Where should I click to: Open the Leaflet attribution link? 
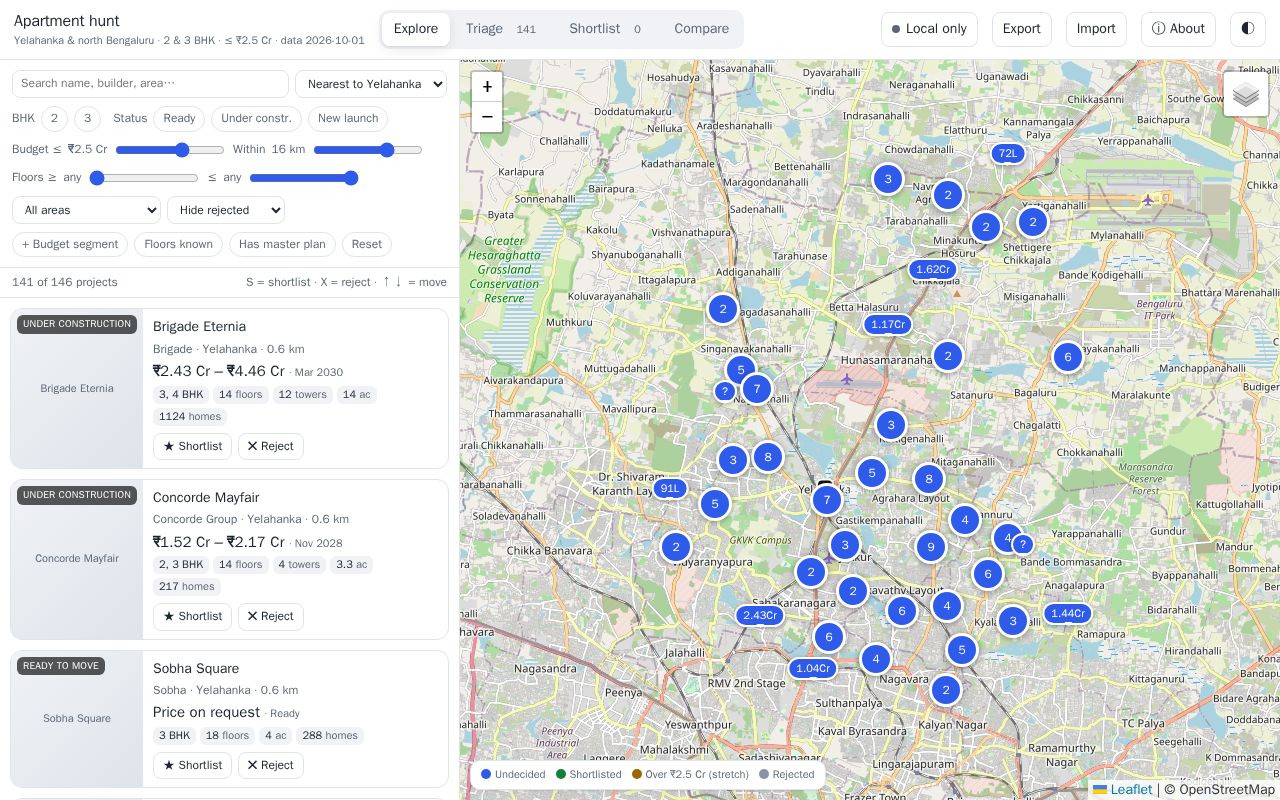point(1123,789)
